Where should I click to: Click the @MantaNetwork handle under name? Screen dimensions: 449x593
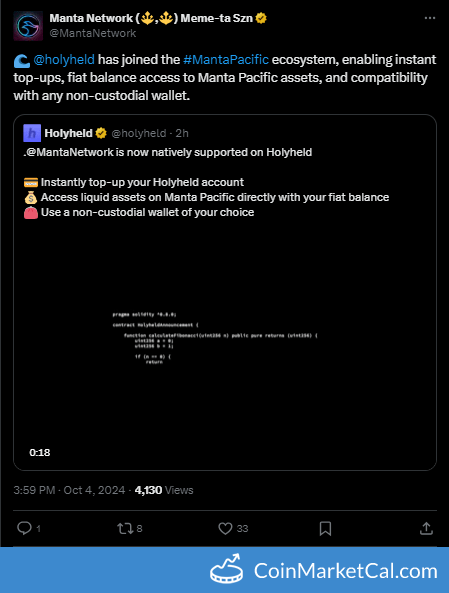point(93,33)
